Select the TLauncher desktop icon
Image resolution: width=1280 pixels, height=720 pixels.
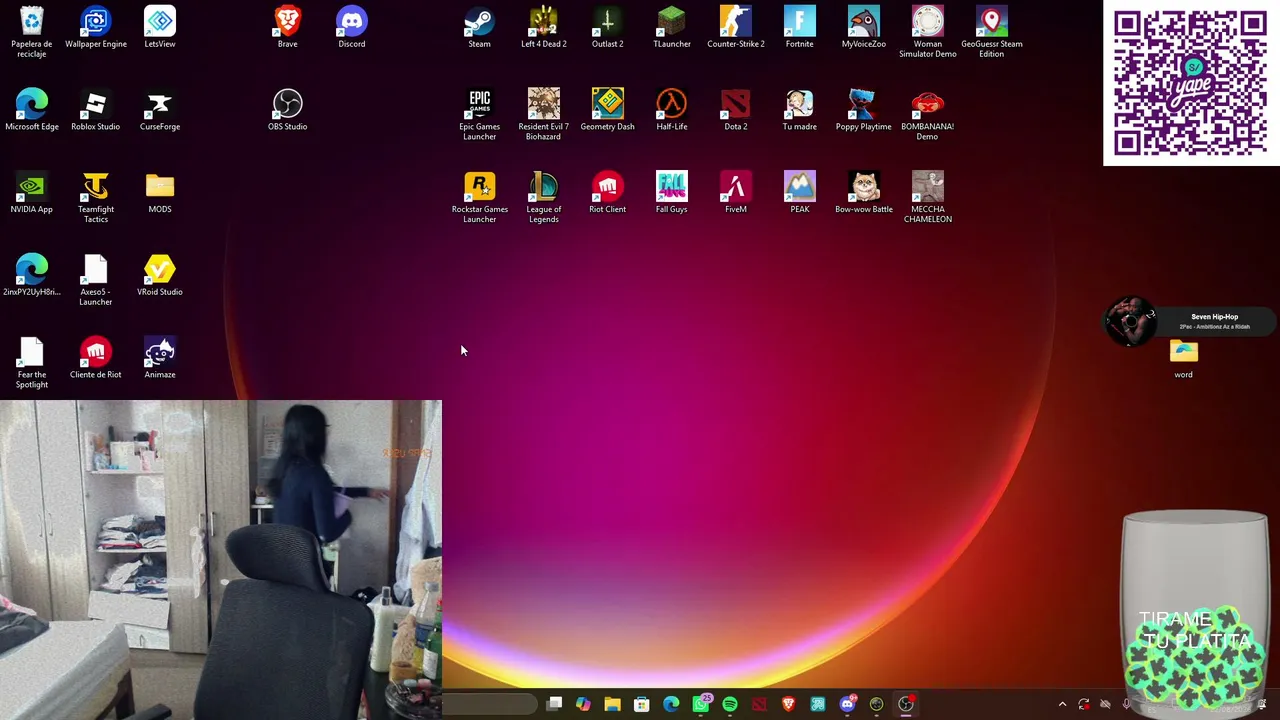point(672,27)
